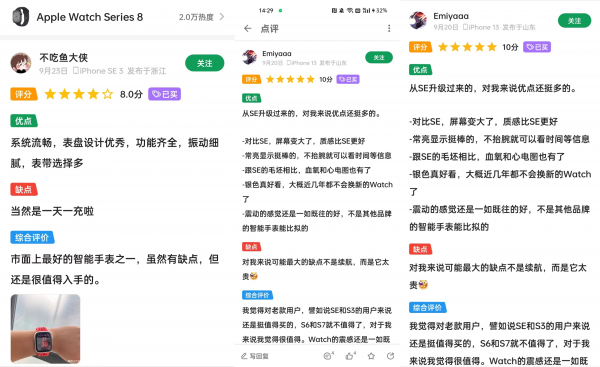The width and height of the screenshot is (600, 367).
Task: Tap battery indicator in phone status bar
Action: point(379,11)
